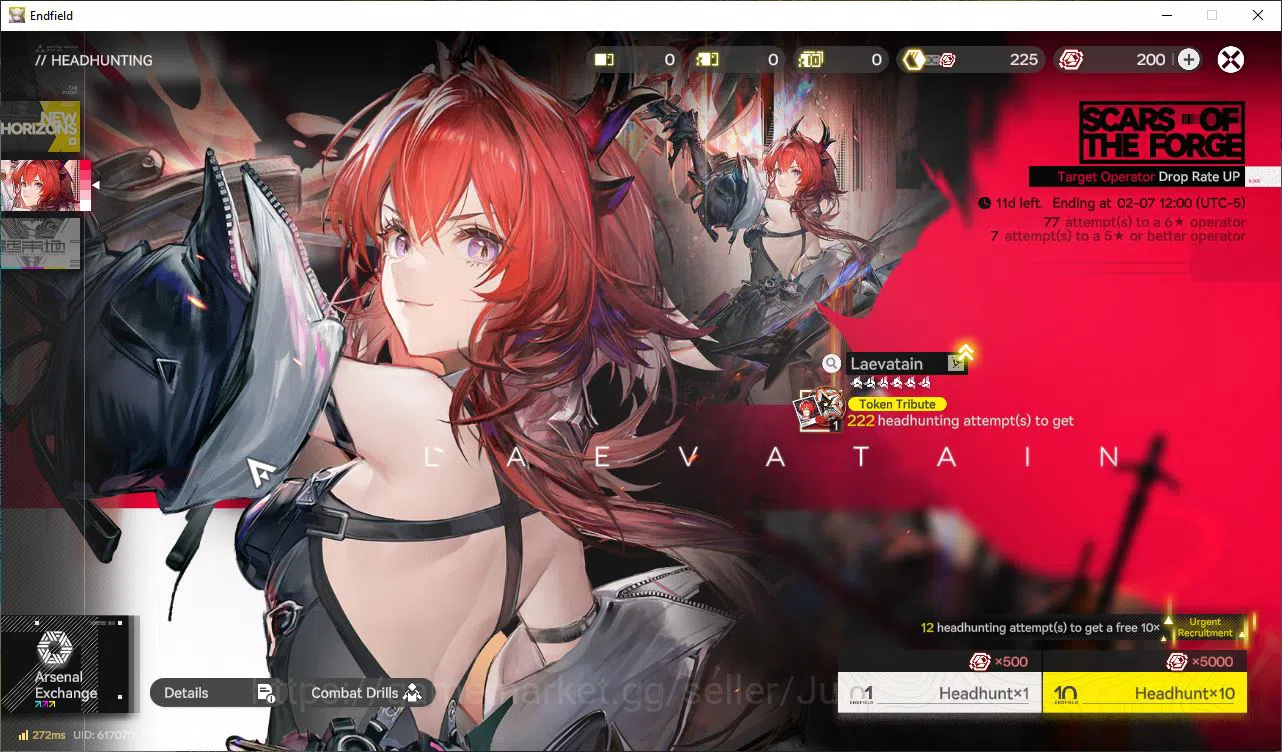This screenshot has width=1282, height=752.
Task: Click the ×500 cost label
Action: coord(999,661)
